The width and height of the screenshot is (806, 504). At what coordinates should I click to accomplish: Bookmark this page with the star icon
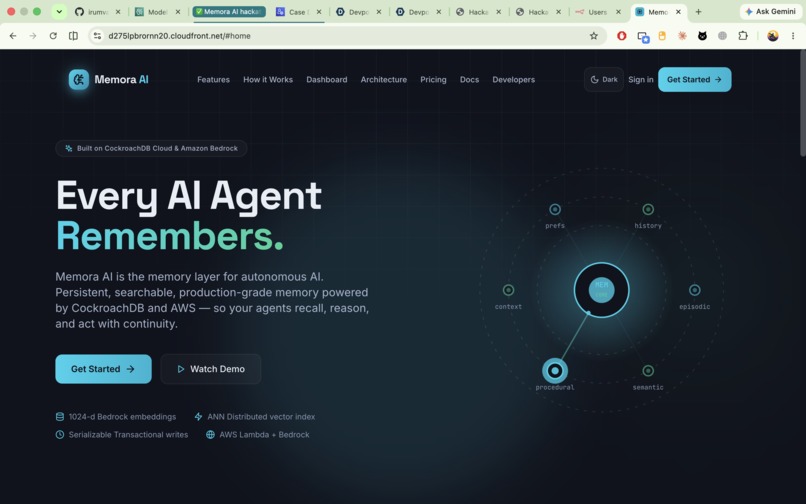tap(594, 36)
